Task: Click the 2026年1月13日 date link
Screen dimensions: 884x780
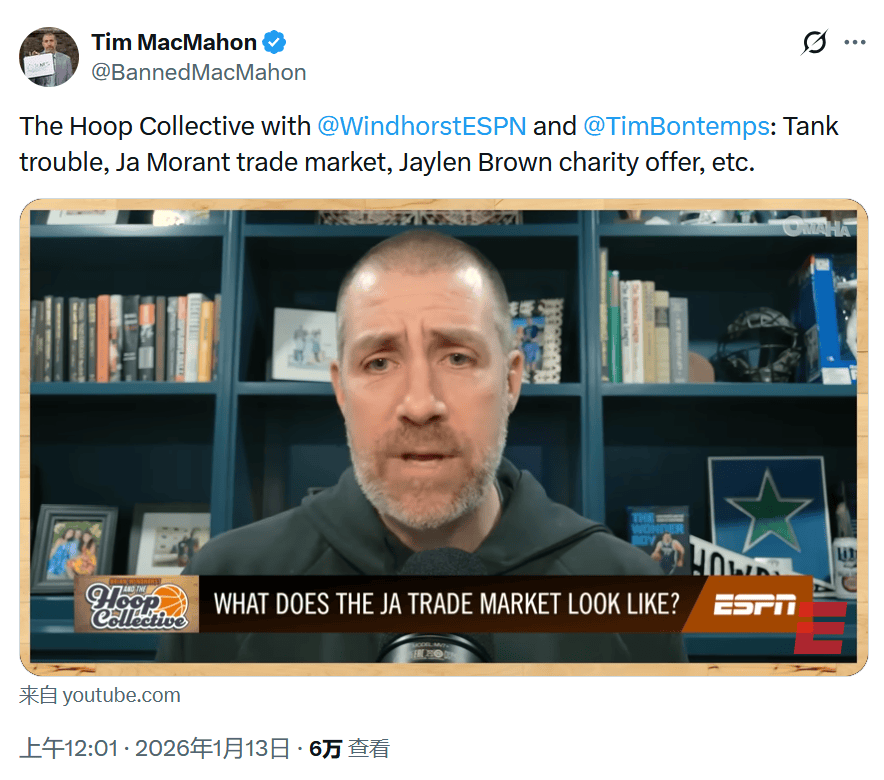Action: click(x=213, y=748)
